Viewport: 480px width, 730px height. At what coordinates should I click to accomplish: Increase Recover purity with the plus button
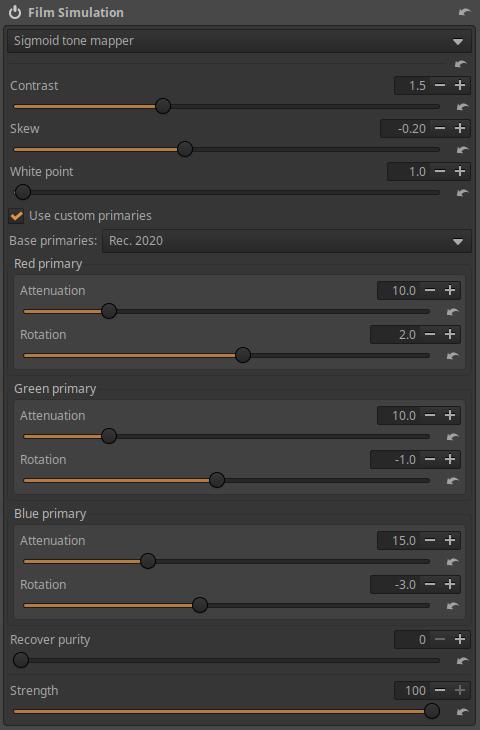point(460,640)
